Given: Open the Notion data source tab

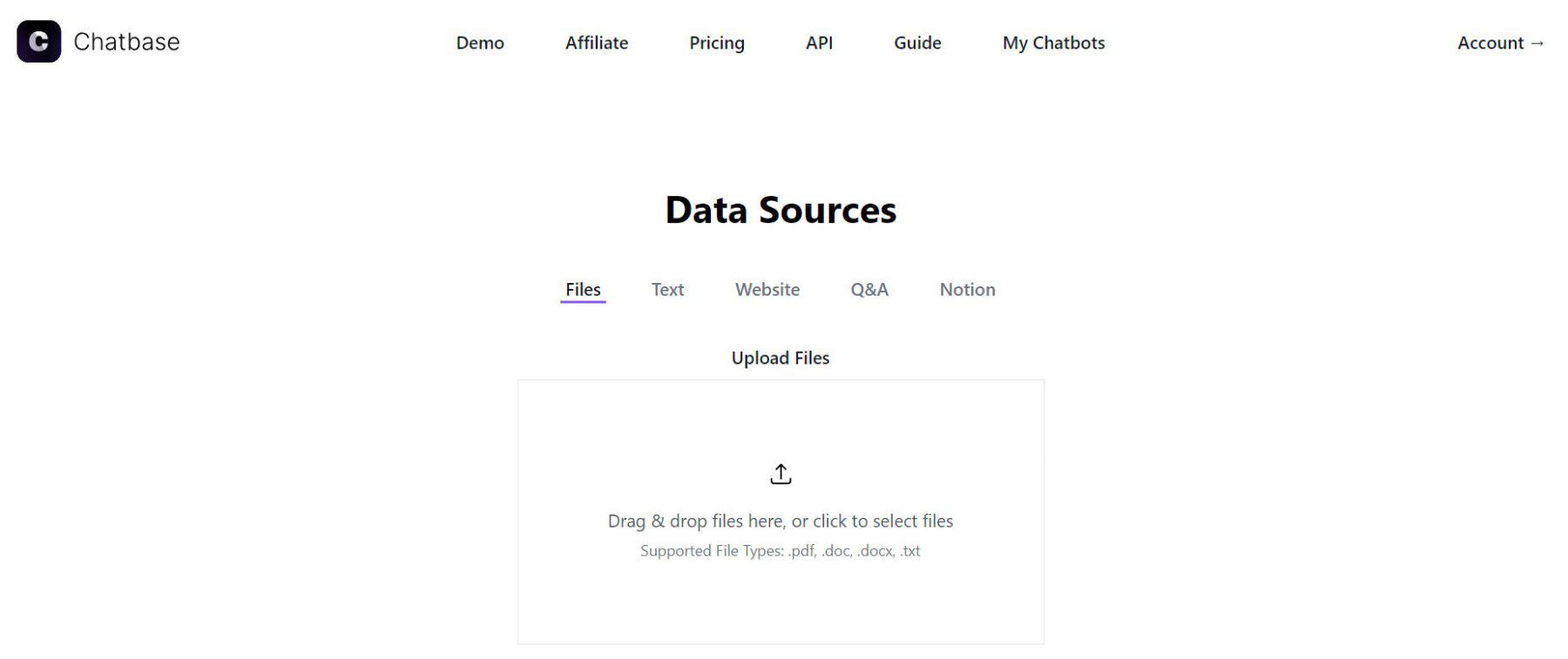Looking at the screenshot, I should point(967,289).
